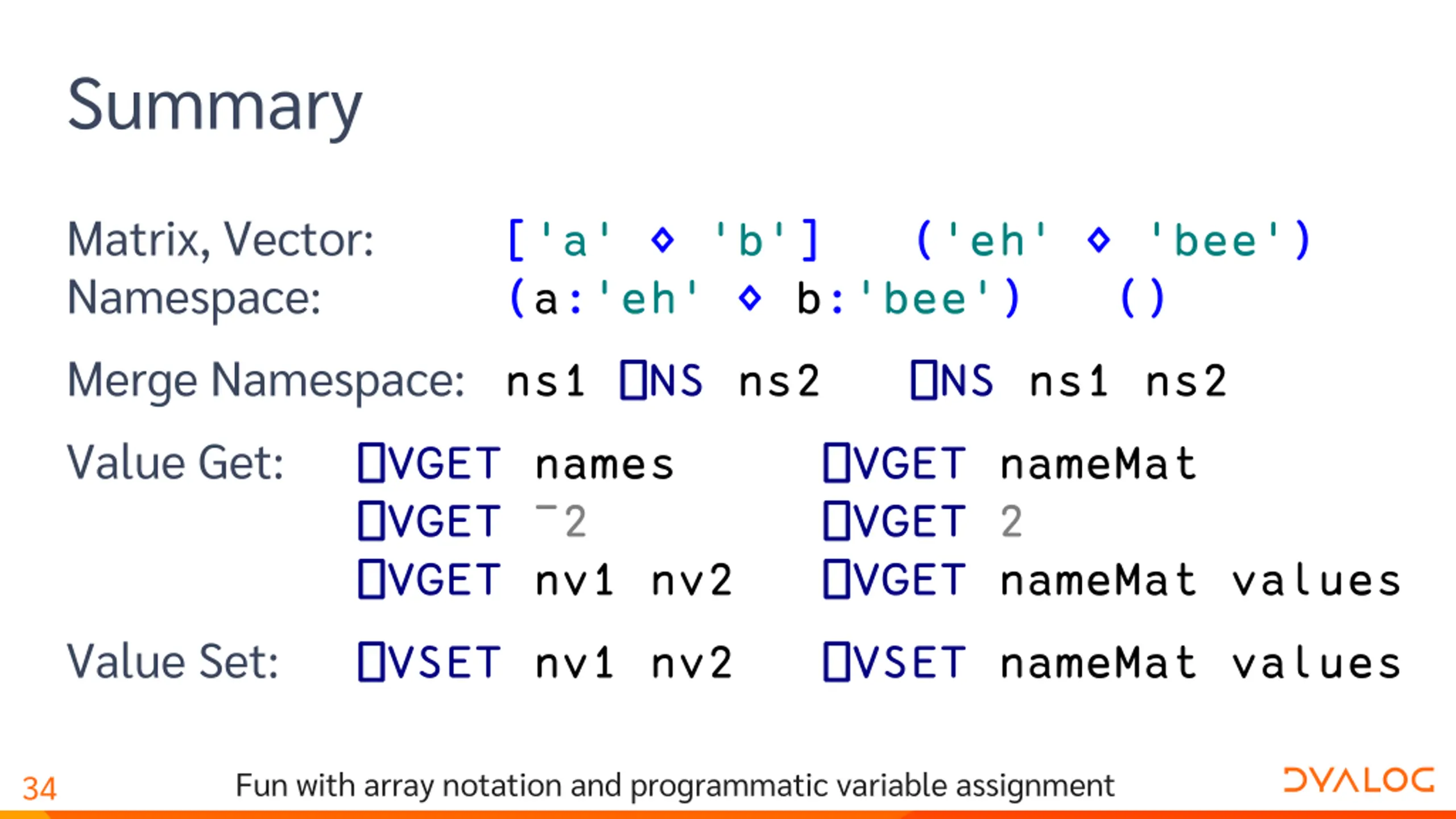Click the ⎕VGET ¯2 expression
1456x819 pixels.
tap(472, 521)
